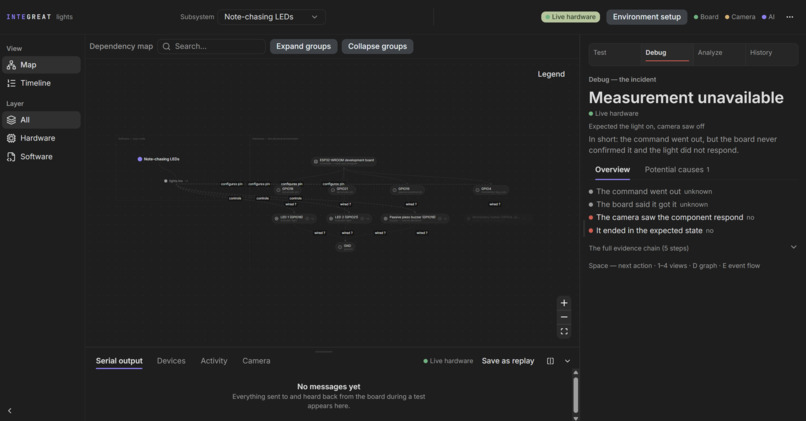
Task: Click the AI status indicator
Action: click(768, 17)
